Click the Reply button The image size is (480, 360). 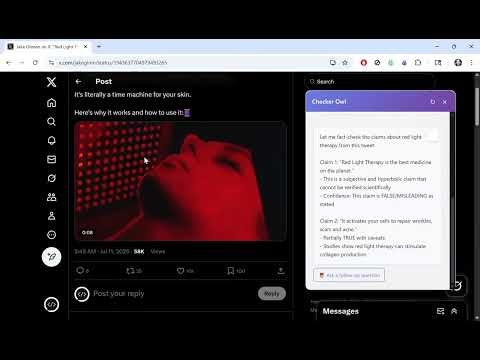[x=272, y=294]
